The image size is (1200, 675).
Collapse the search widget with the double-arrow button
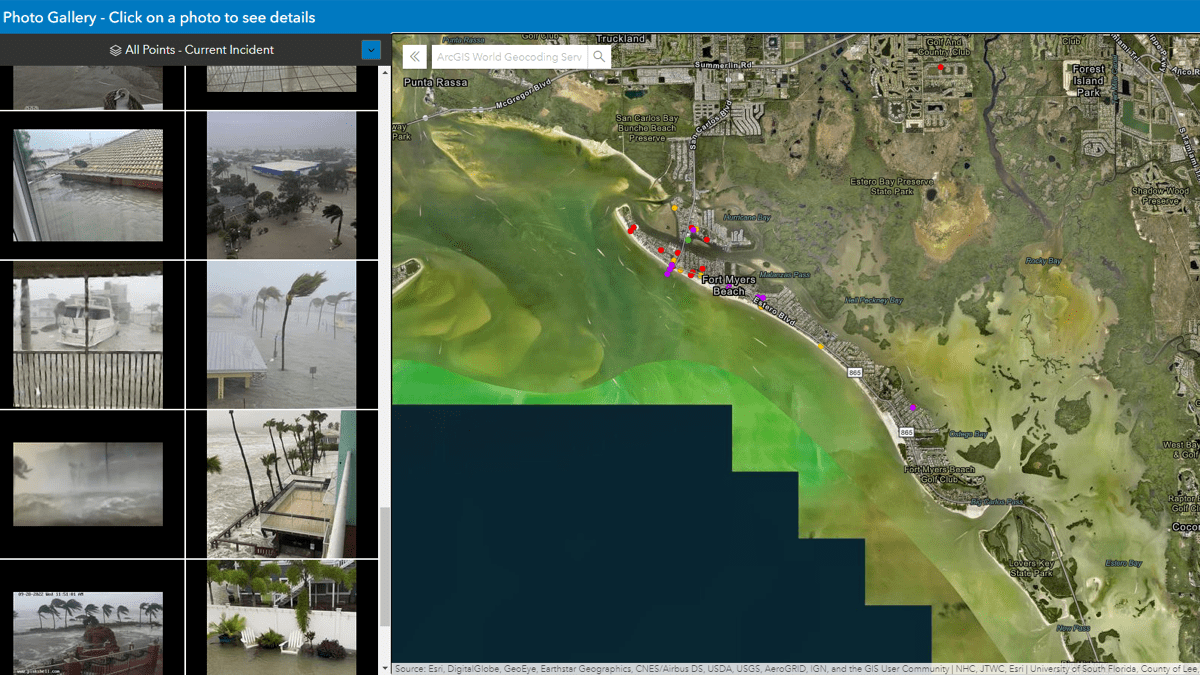pos(413,56)
